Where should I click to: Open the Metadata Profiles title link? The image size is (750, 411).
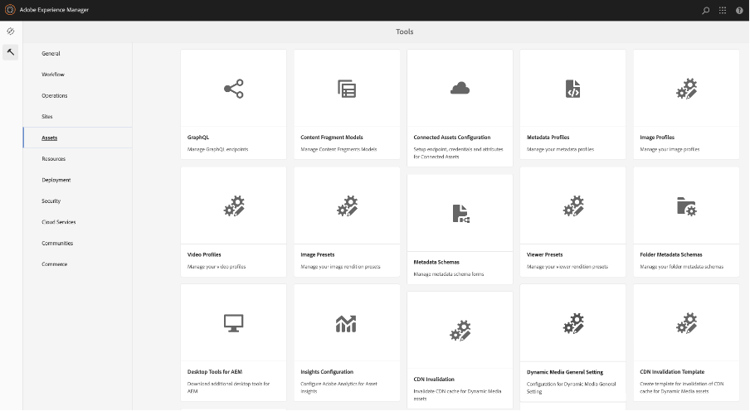[x=548, y=137]
